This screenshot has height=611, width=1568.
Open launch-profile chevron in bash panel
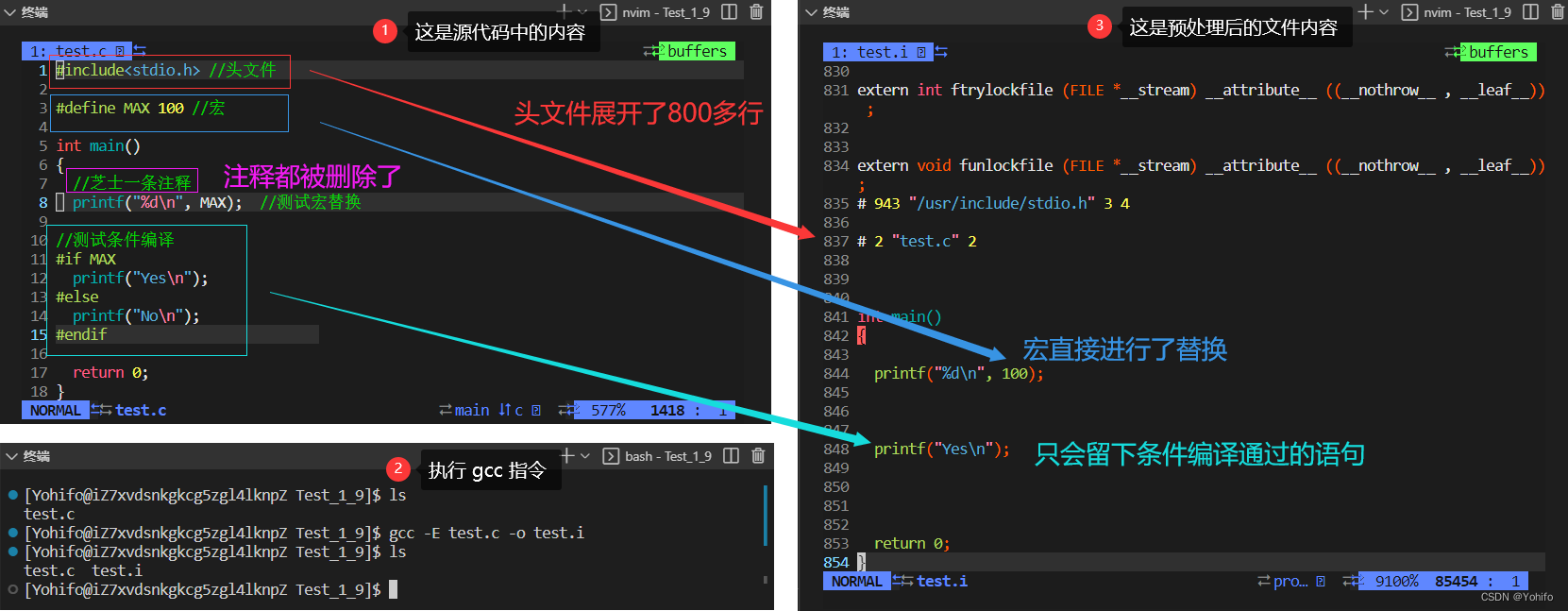pyautogui.click(x=585, y=456)
